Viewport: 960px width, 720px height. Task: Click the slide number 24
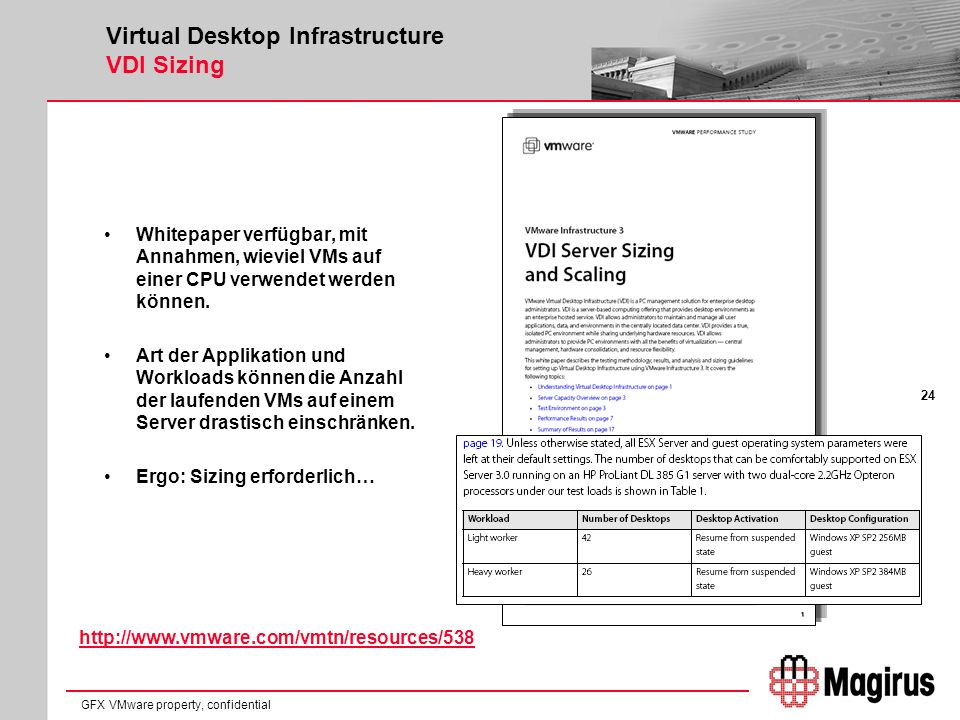(928, 396)
